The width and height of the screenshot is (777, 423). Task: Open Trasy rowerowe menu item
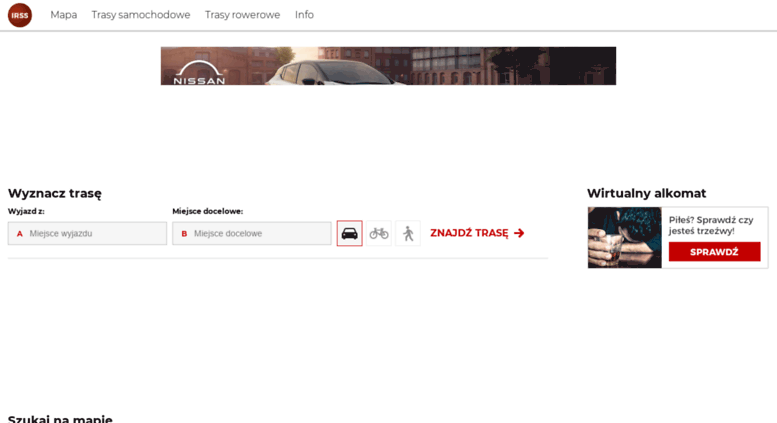click(x=242, y=15)
